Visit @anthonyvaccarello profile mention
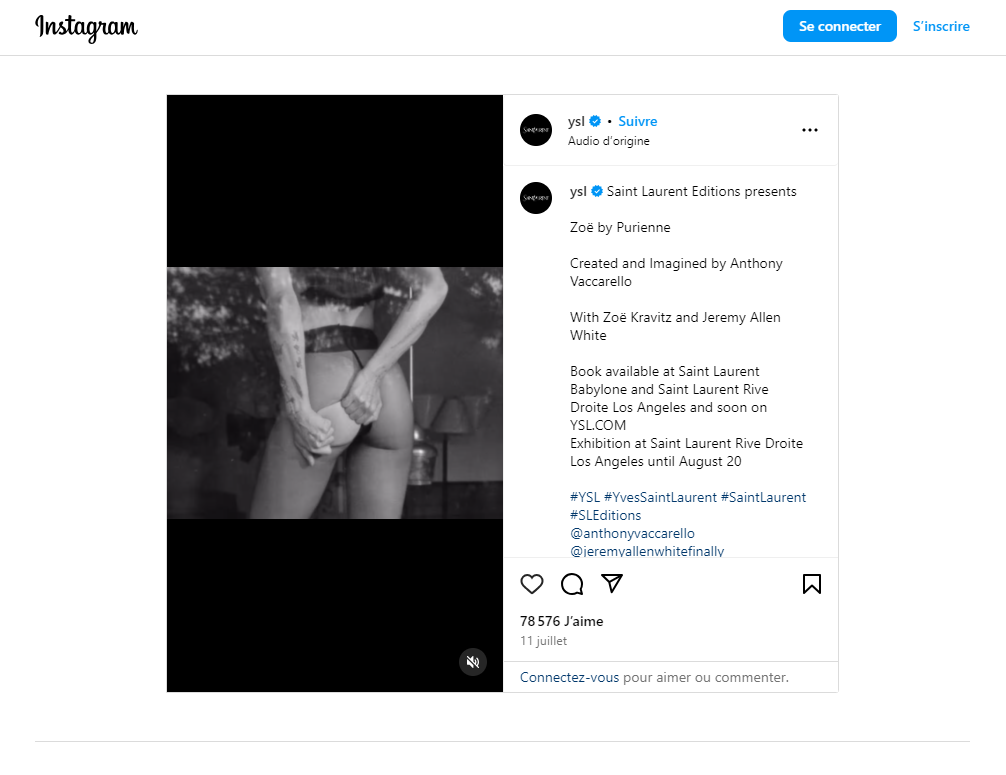 (632, 533)
